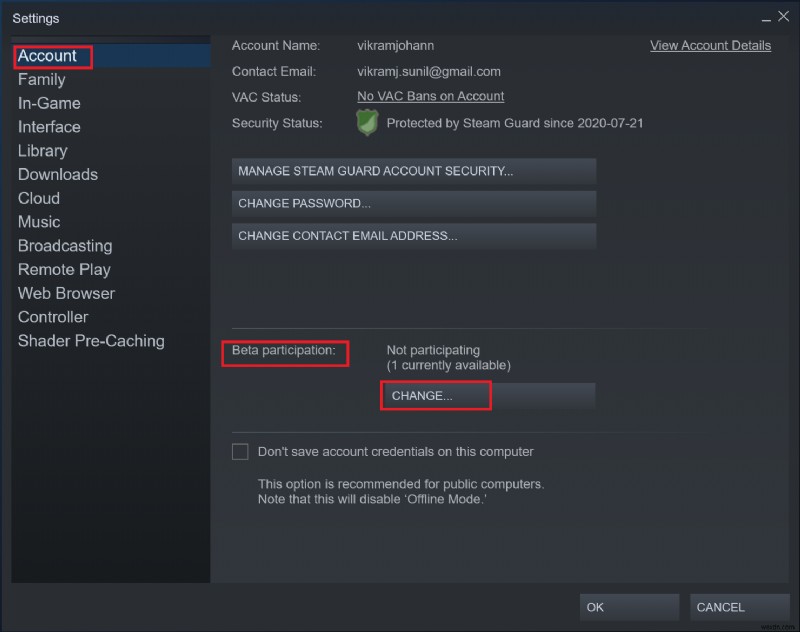Image resolution: width=800 pixels, height=632 pixels.
Task: Select the Music settings section
Action: tap(39, 221)
